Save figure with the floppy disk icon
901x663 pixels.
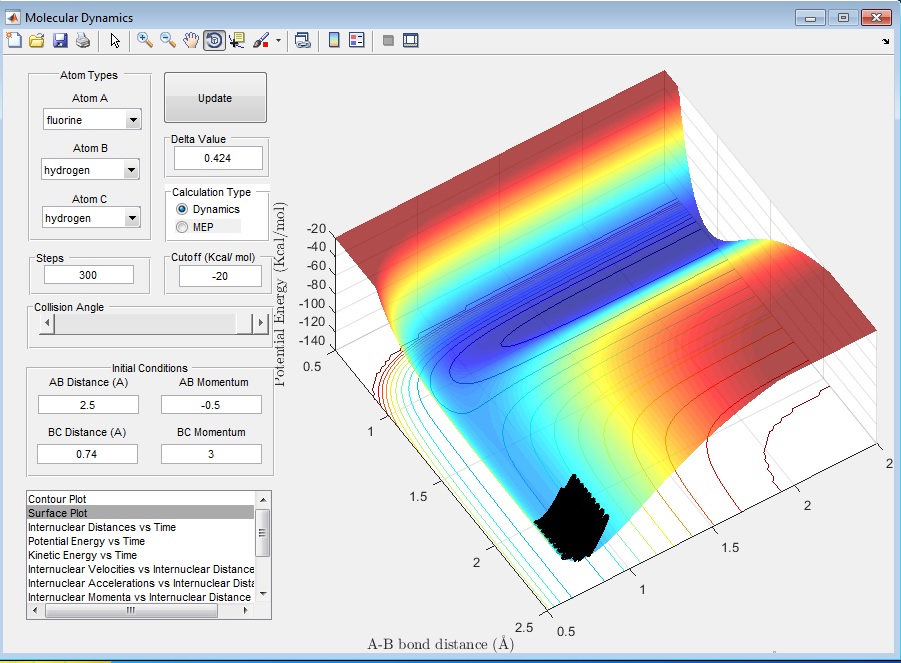coord(60,41)
